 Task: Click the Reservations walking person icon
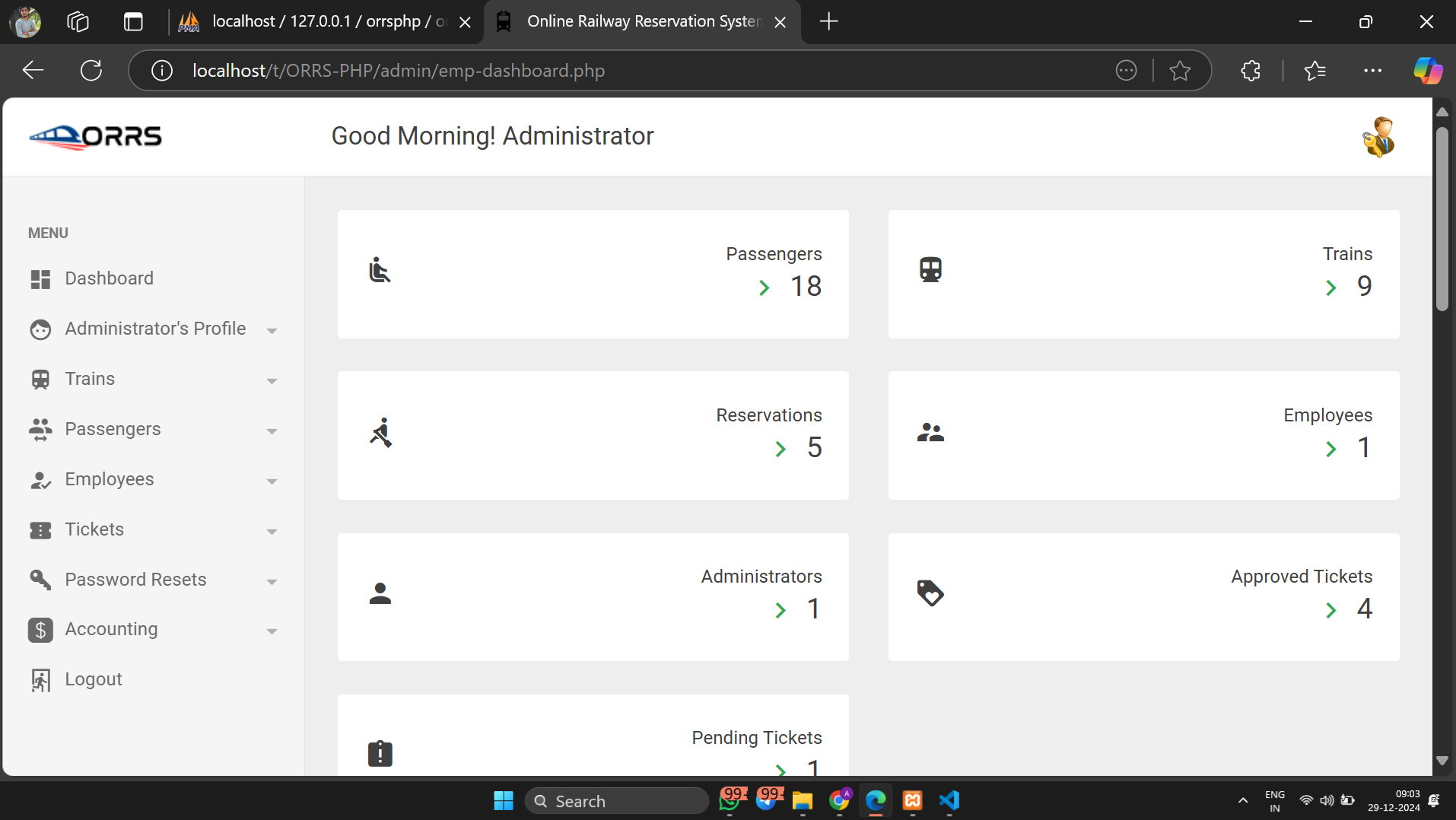[x=380, y=432]
